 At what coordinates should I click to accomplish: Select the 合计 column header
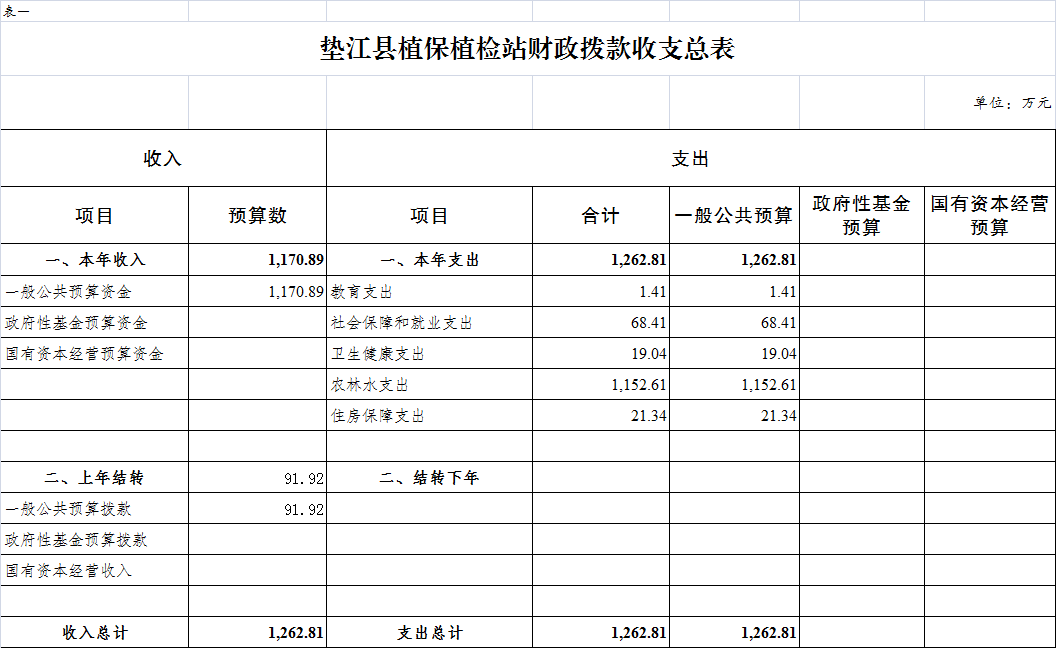click(x=601, y=216)
